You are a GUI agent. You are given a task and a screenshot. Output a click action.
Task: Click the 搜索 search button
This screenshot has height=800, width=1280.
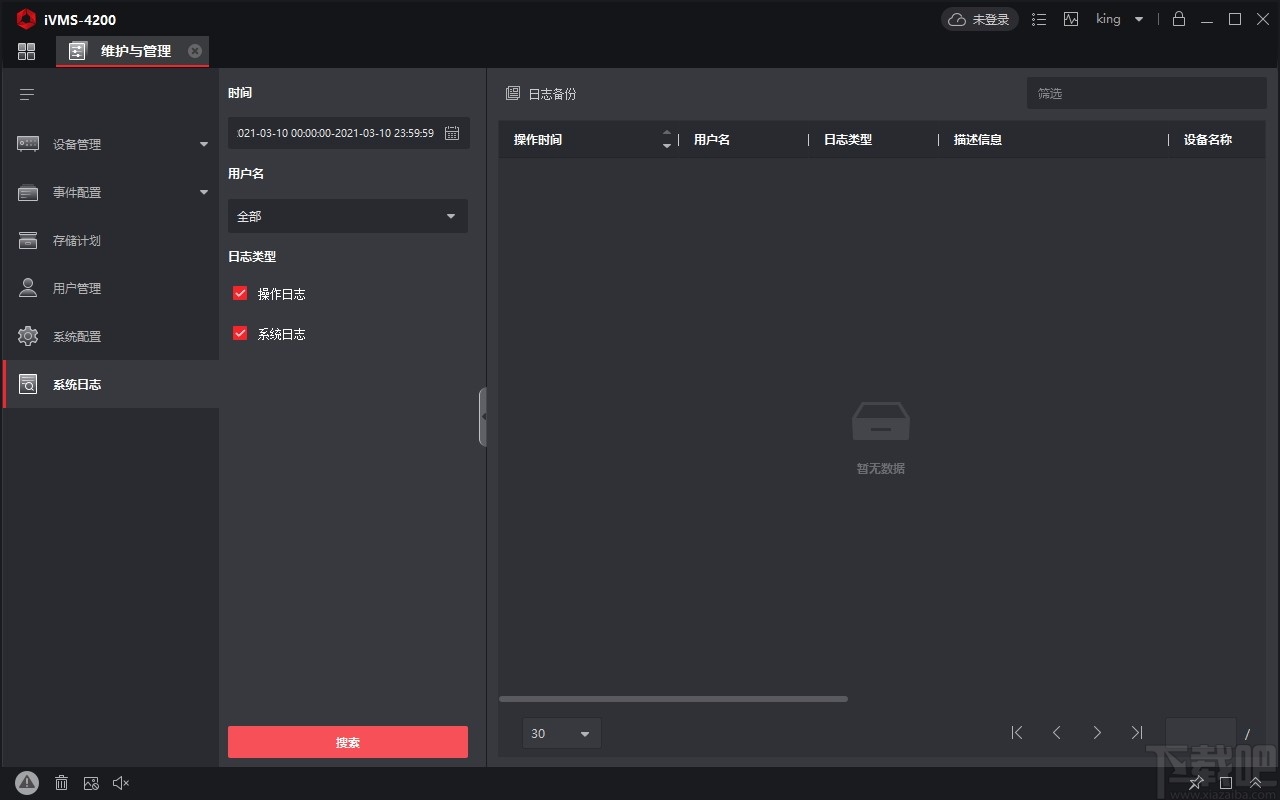tap(347, 742)
